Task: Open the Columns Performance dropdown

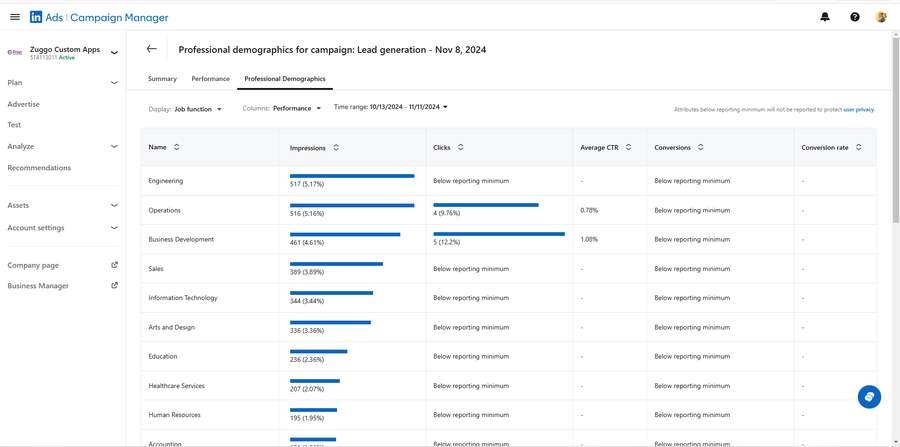Action: 297,108
